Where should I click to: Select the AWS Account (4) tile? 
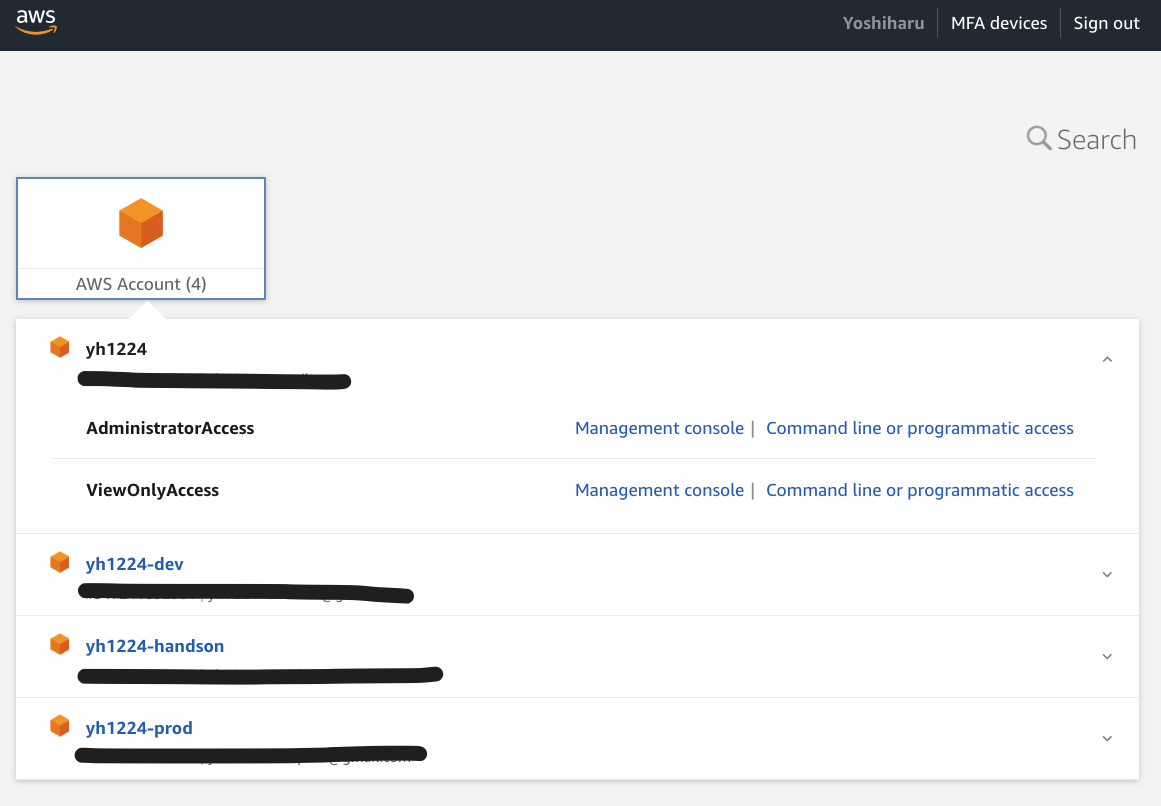tap(140, 238)
